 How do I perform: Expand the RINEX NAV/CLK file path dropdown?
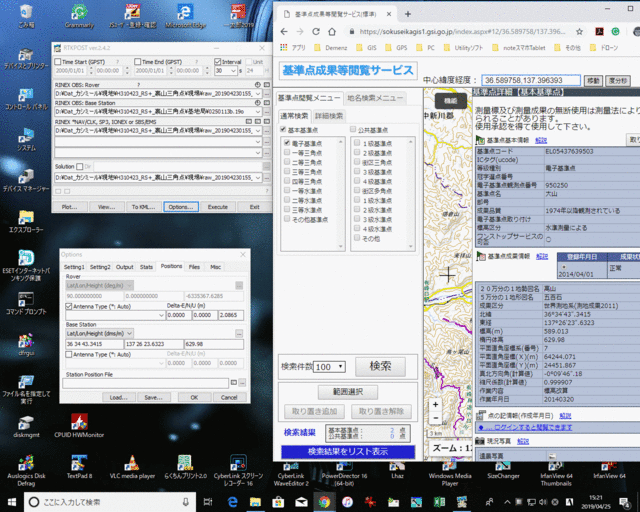pyautogui.click(x=258, y=131)
